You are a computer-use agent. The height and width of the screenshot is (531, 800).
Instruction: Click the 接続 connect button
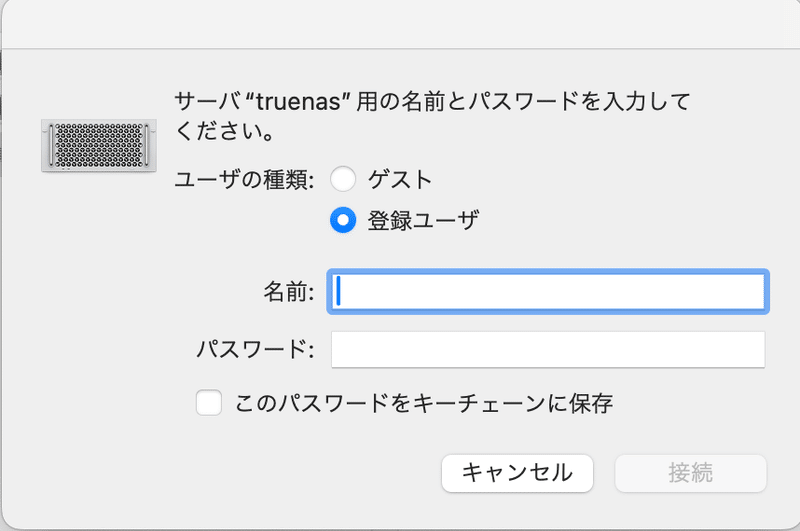690,473
